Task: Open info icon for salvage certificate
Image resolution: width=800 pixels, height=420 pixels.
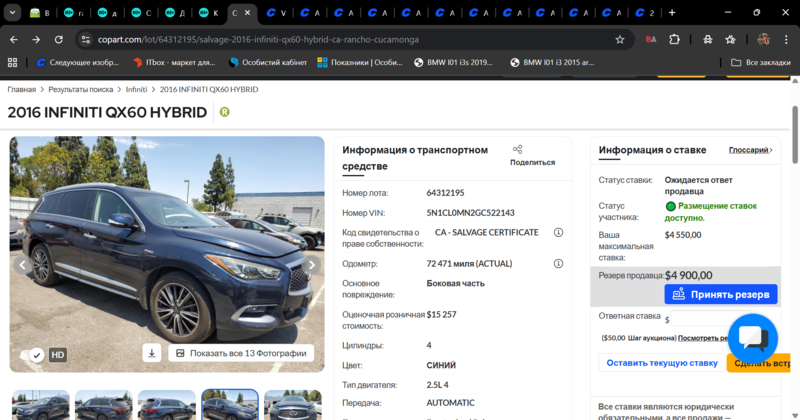Action: 558,233
